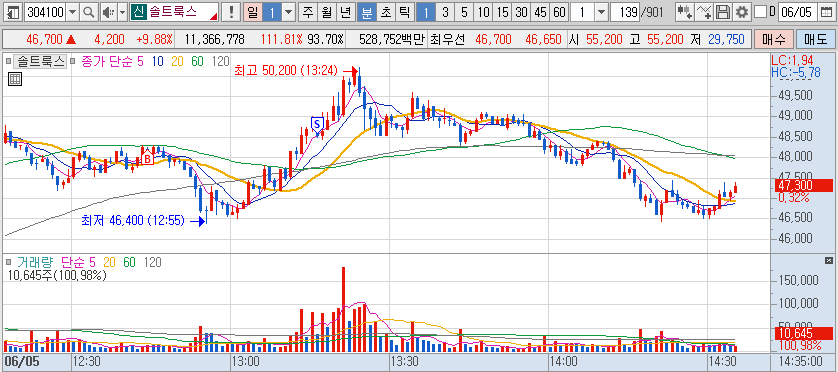The height and width of the screenshot is (372, 838).
Task: Select the 분 minute chart mode
Action: (x=366, y=12)
